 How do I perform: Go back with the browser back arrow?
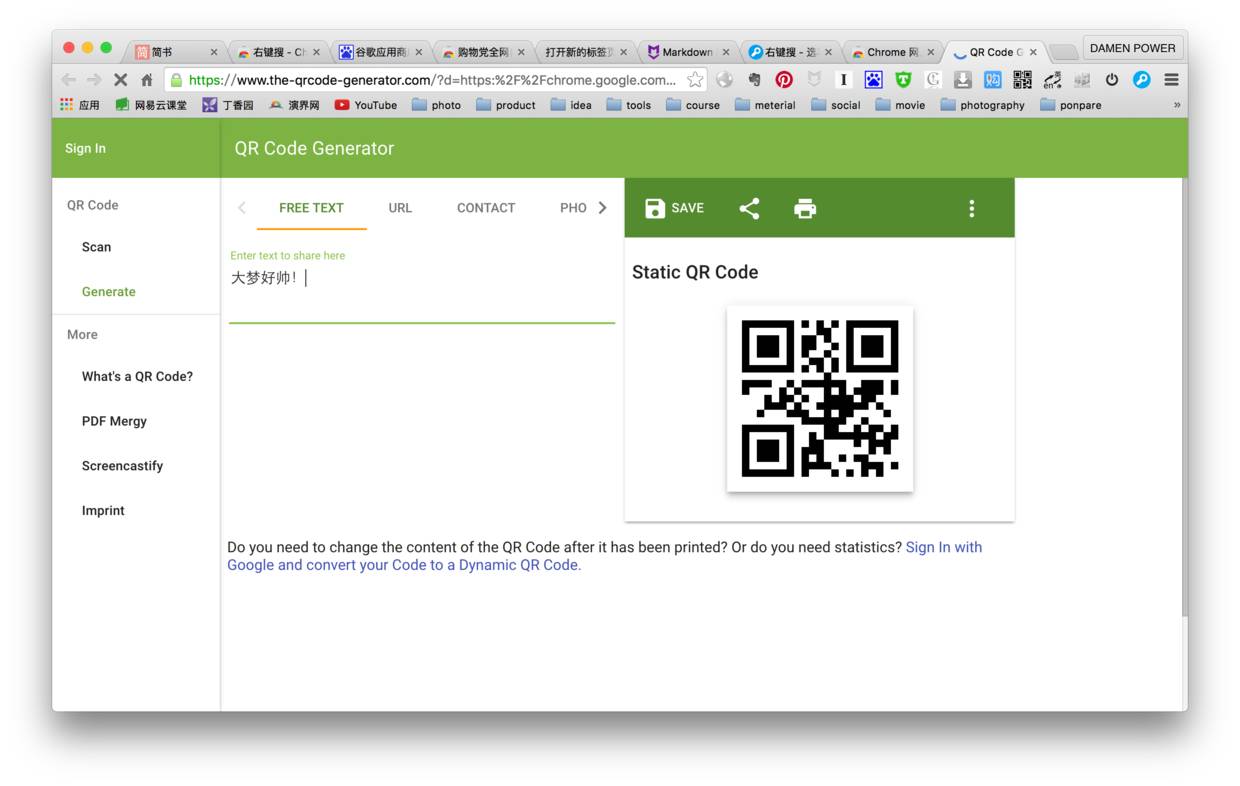(x=68, y=80)
